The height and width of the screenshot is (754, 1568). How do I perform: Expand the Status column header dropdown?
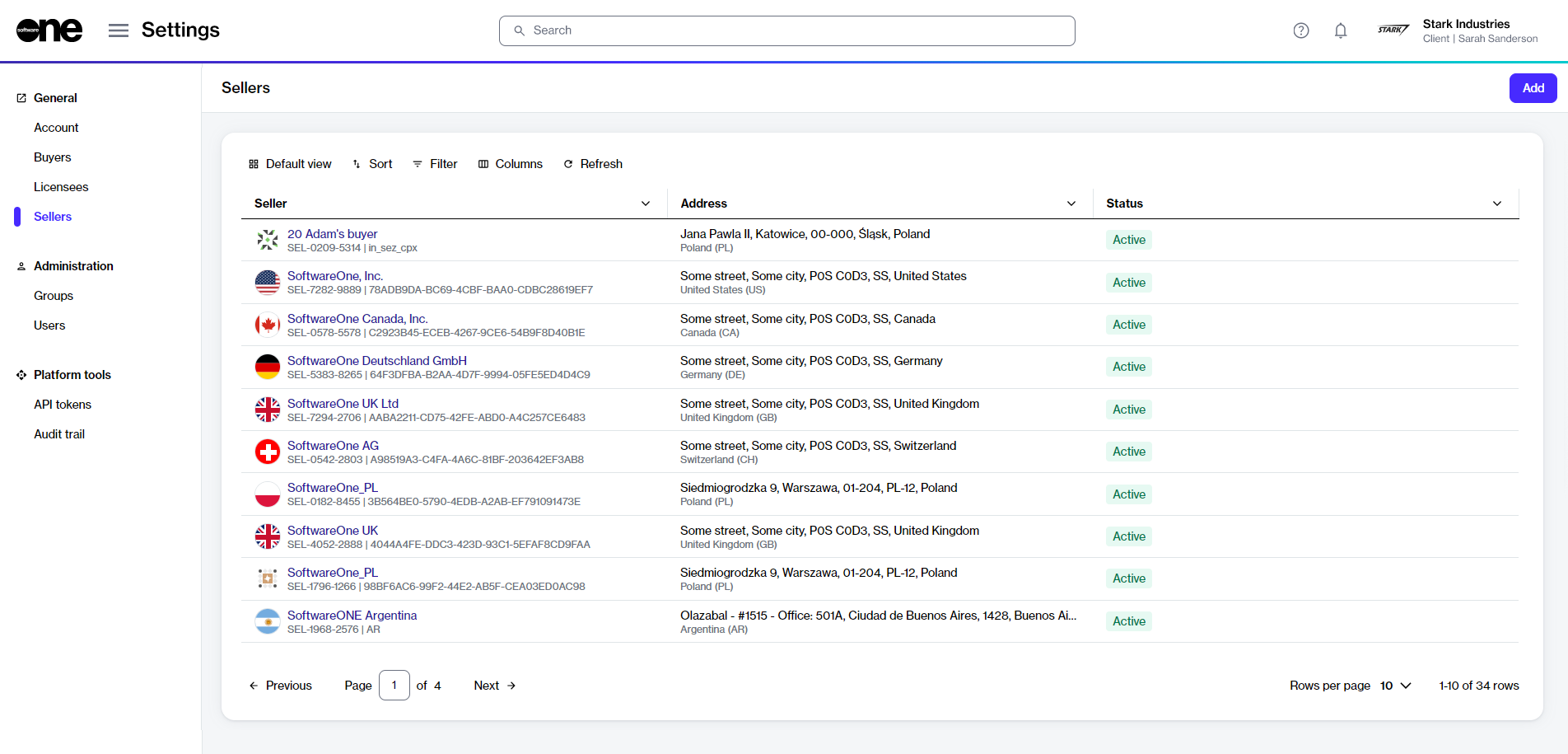point(1497,204)
